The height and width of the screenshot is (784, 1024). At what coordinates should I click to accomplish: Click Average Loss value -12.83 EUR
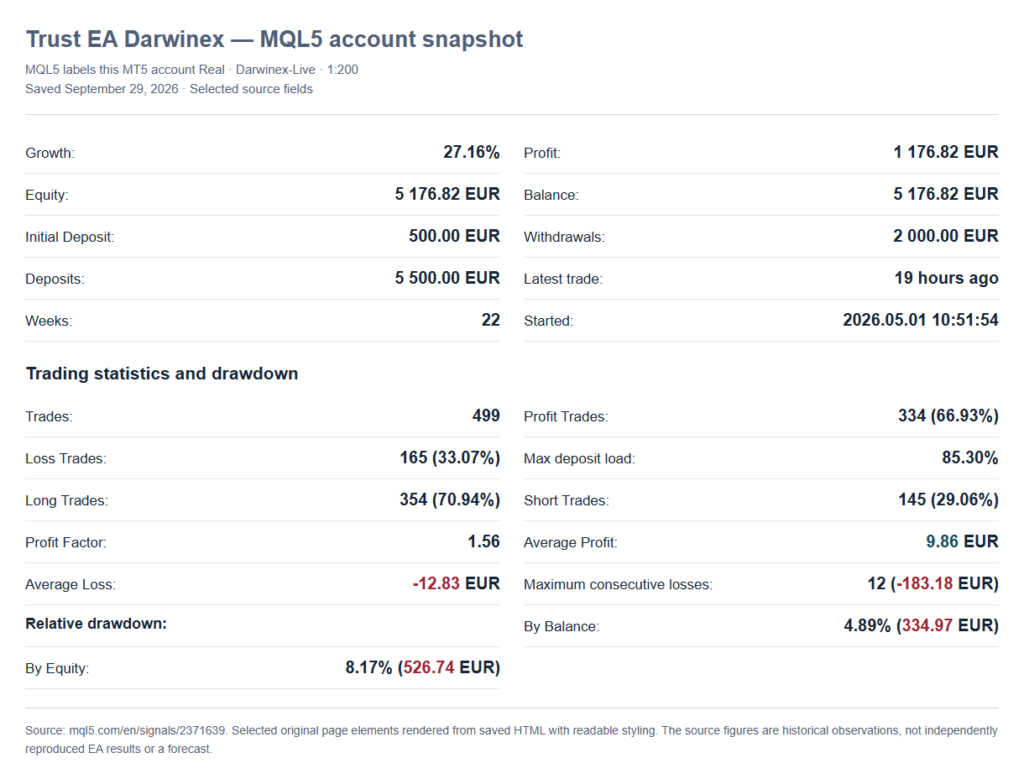coord(456,583)
